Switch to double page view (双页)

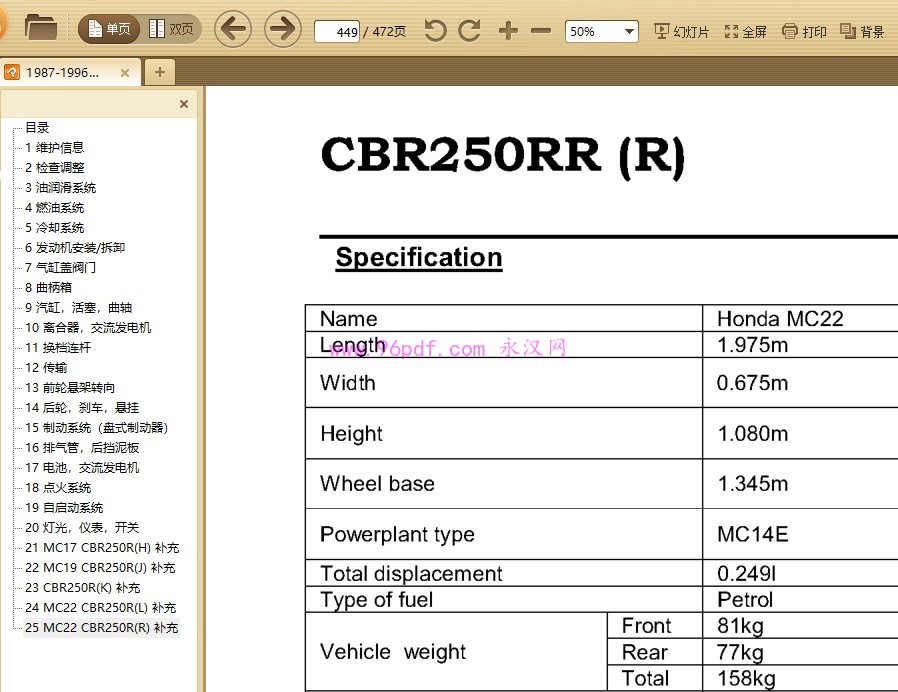click(x=171, y=29)
